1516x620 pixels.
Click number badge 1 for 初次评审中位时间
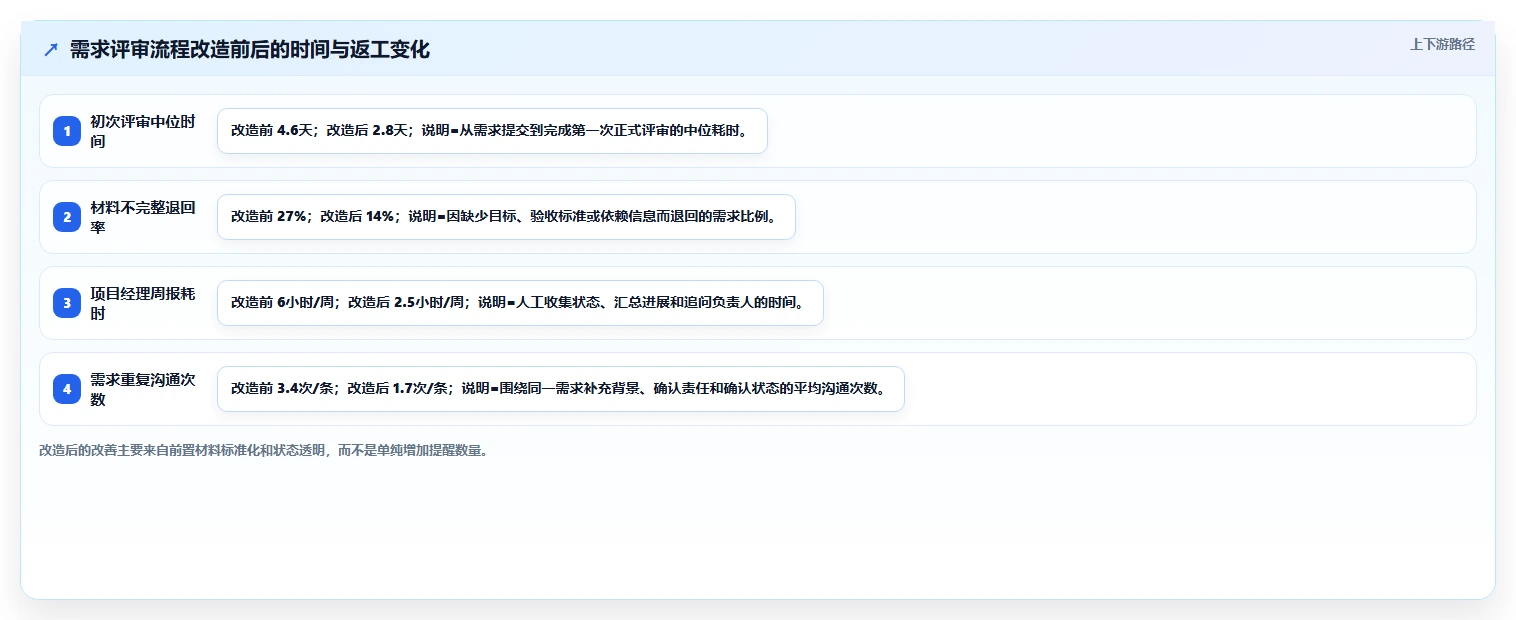coord(67,131)
